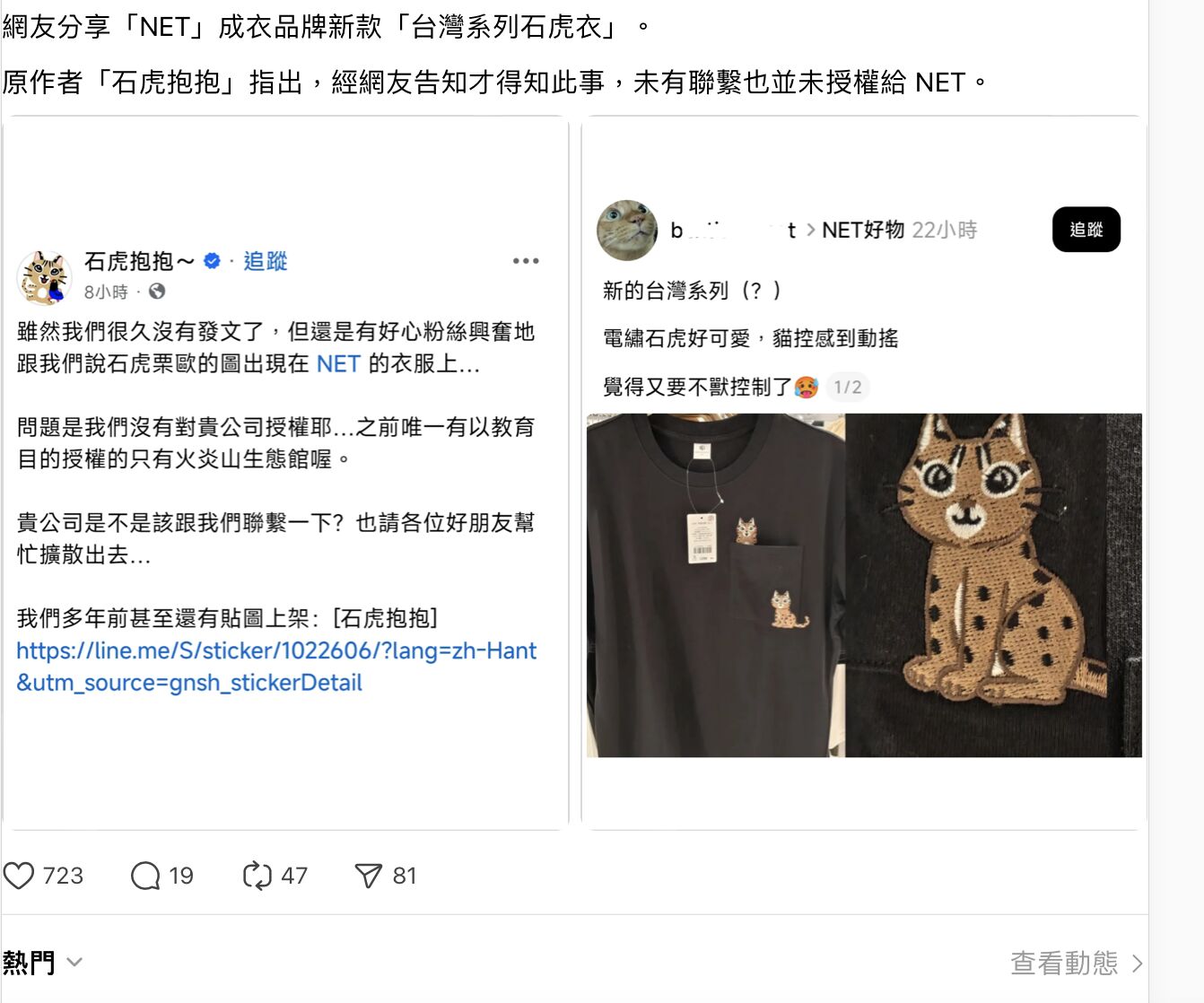Open three-dot menu on 石虎抱抱 post

526,261
